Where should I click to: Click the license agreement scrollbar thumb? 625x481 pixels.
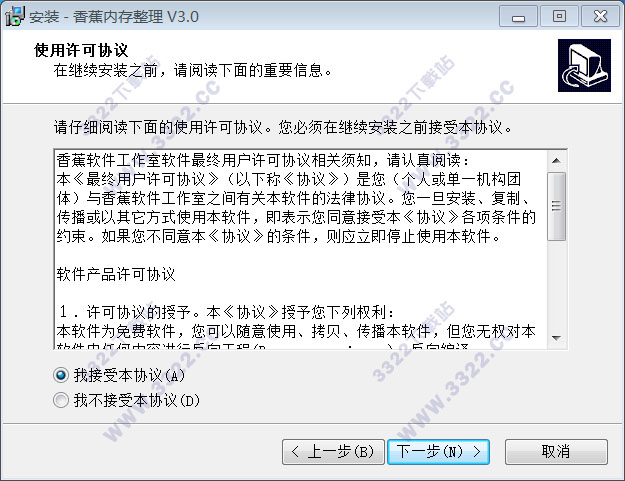tap(556, 206)
